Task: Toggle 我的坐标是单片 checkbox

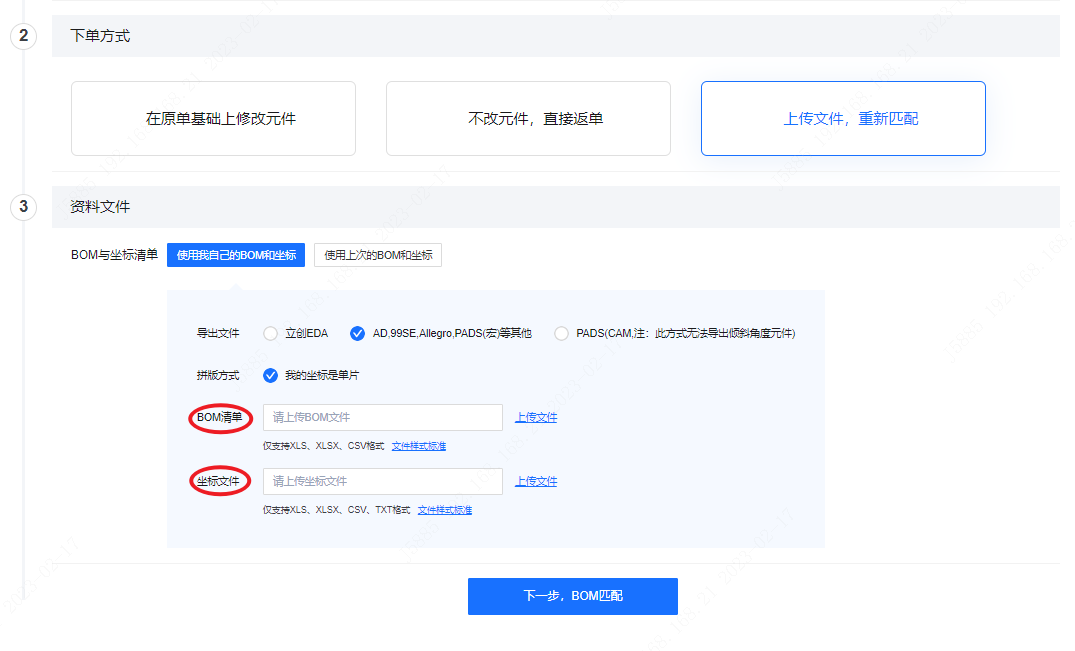Action: pyautogui.click(x=270, y=376)
